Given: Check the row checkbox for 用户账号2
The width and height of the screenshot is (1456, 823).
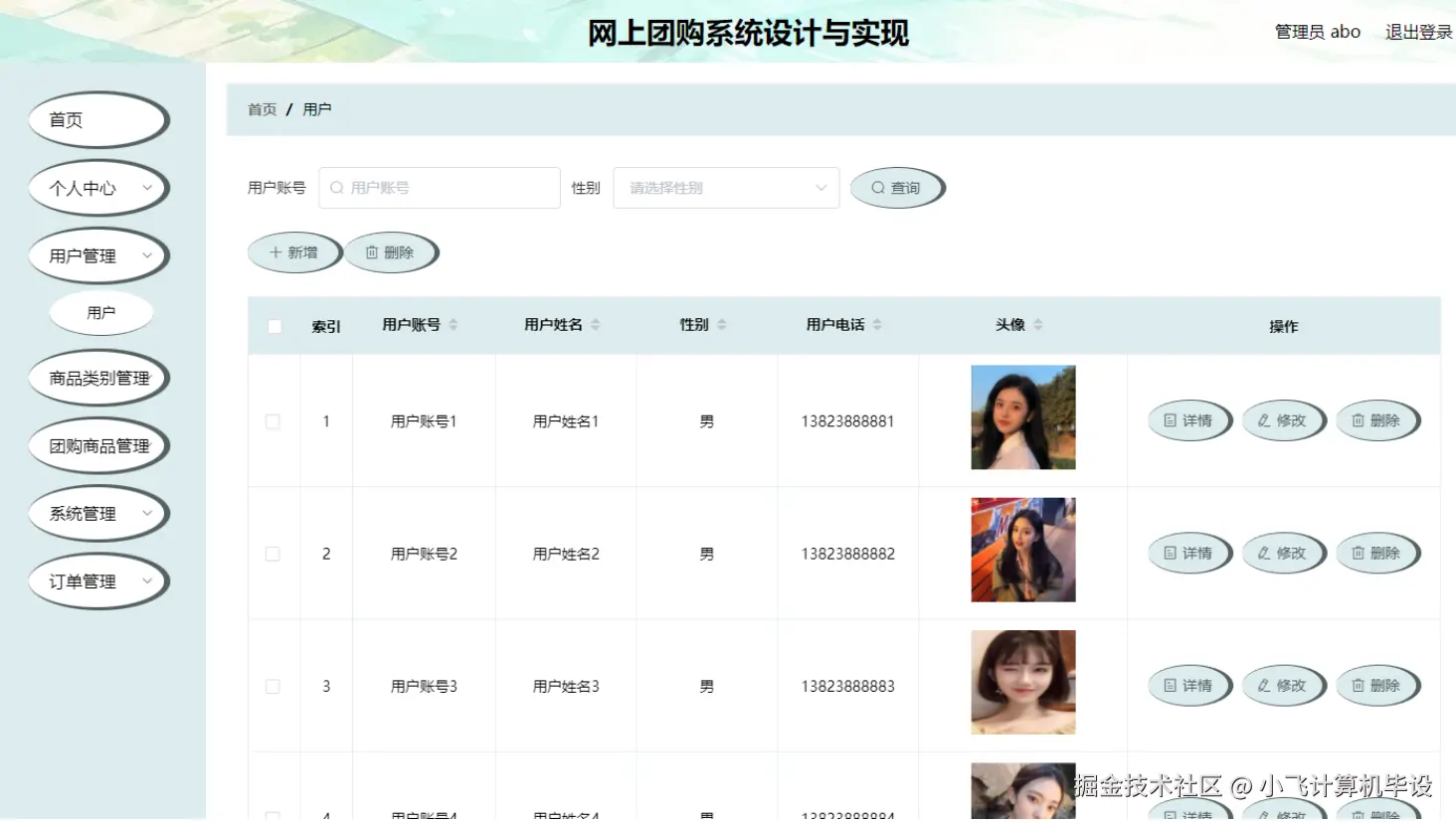Looking at the screenshot, I should [x=273, y=554].
